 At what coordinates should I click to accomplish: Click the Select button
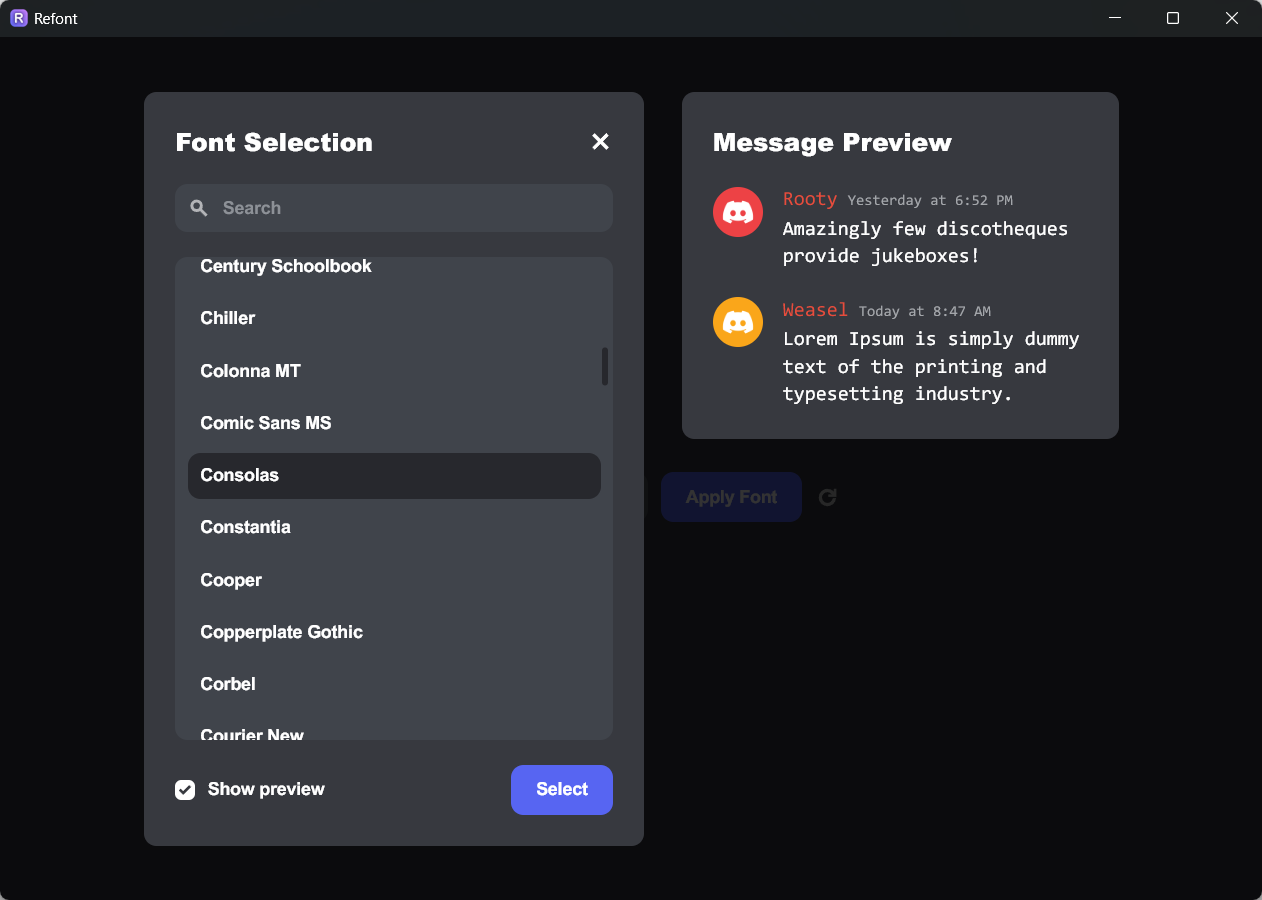coord(561,789)
